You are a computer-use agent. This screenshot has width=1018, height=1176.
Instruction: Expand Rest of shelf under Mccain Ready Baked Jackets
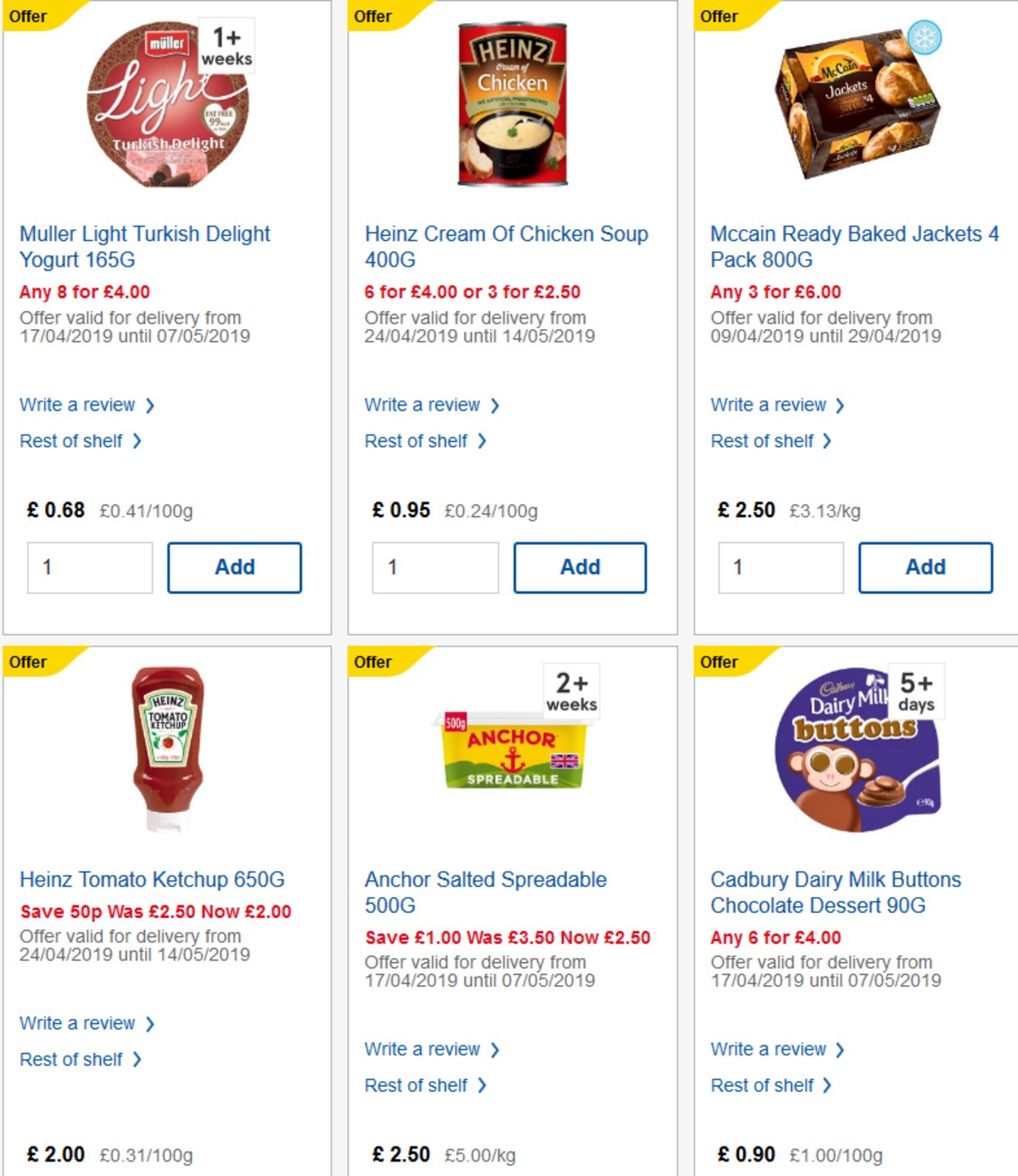(x=763, y=441)
